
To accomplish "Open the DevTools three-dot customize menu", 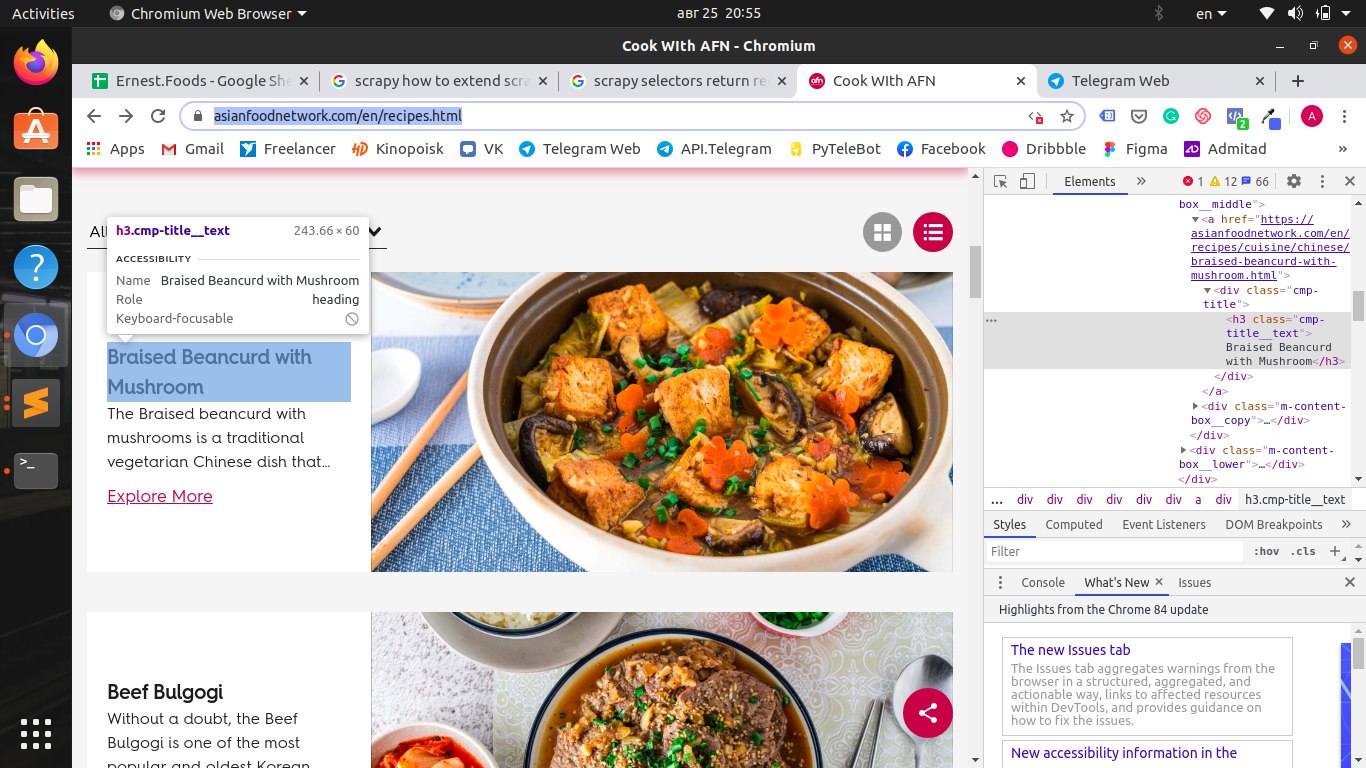I will (1322, 181).
